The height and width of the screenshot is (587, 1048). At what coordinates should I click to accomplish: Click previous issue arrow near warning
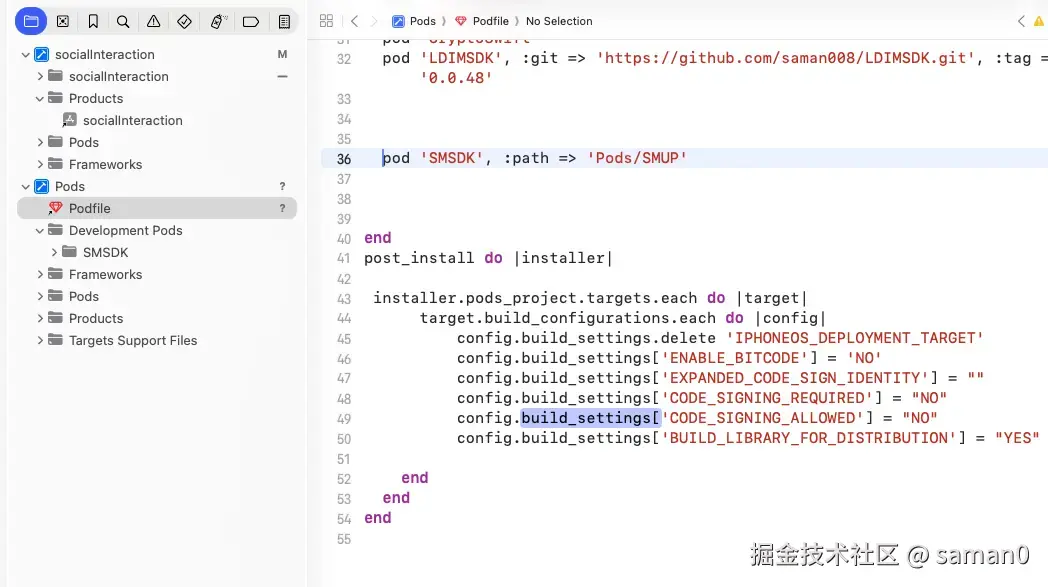tap(1021, 21)
